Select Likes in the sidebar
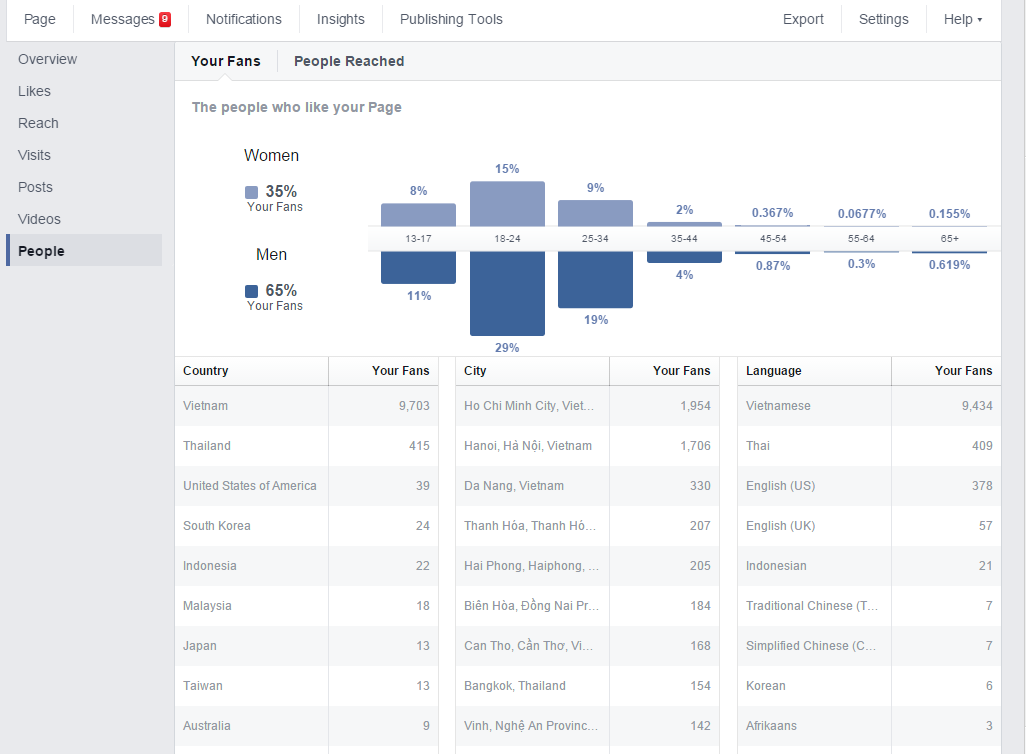The height and width of the screenshot is (754, 1026). point(34,91)
